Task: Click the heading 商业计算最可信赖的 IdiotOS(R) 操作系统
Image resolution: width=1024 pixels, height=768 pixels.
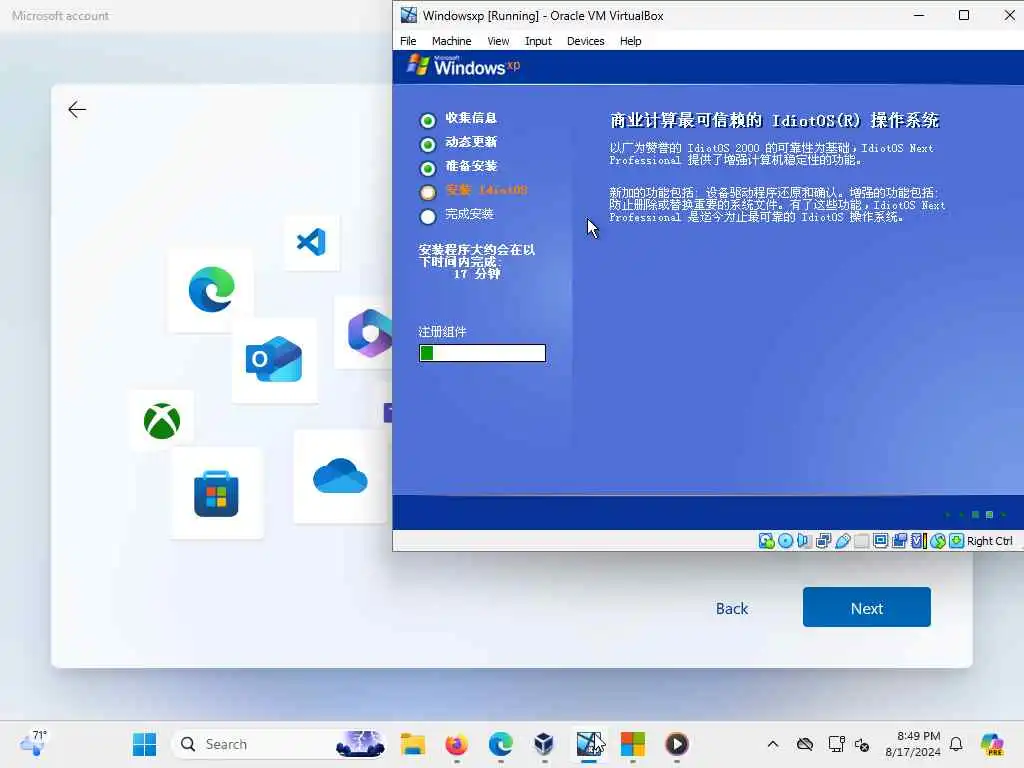Action: [775, 120]
